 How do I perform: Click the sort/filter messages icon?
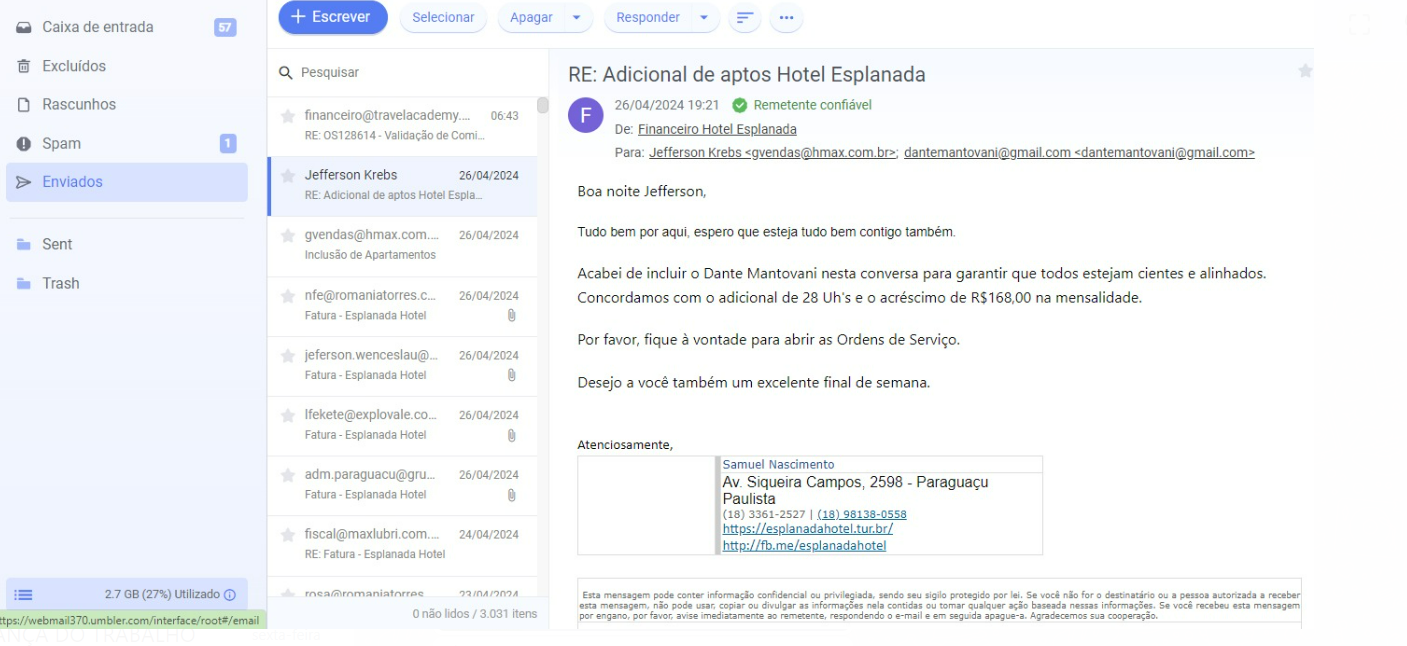[745, 18]
